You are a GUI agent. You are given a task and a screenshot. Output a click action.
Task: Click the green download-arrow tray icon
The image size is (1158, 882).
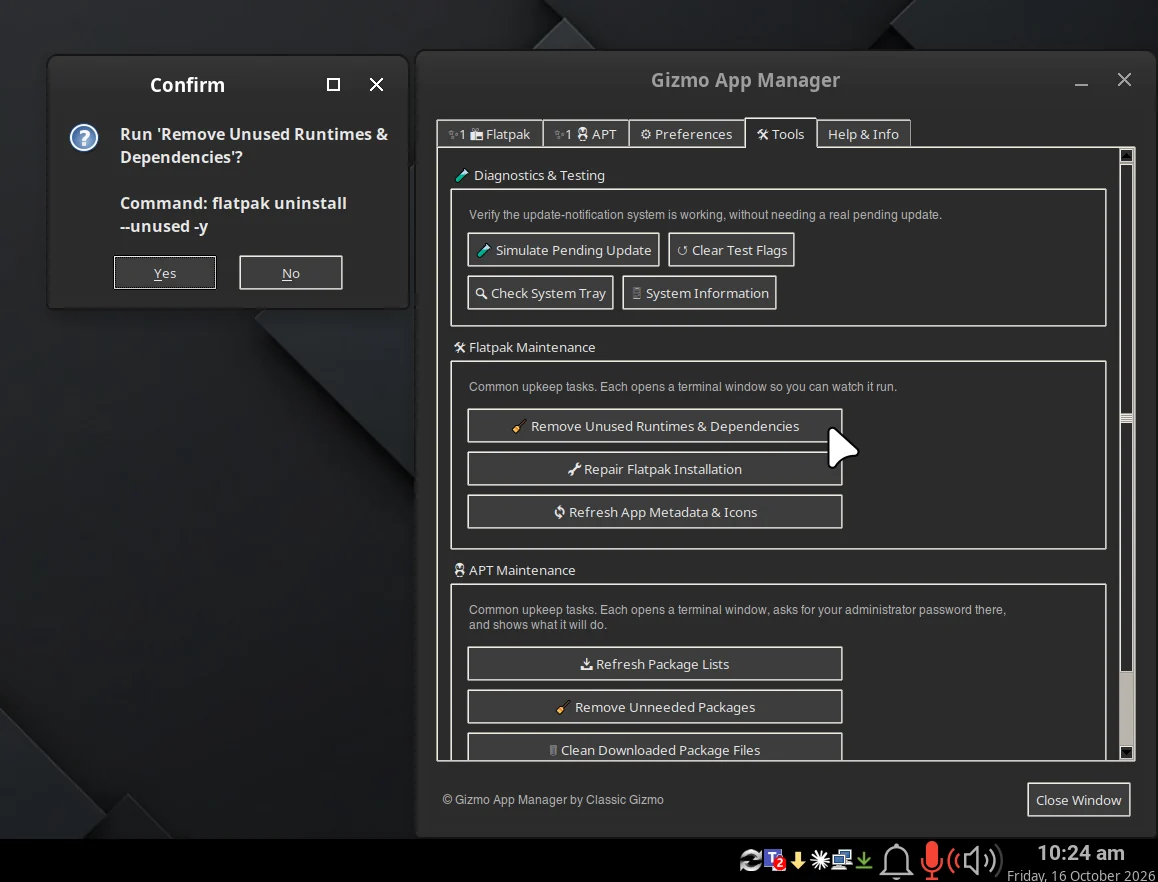(863, 860)
